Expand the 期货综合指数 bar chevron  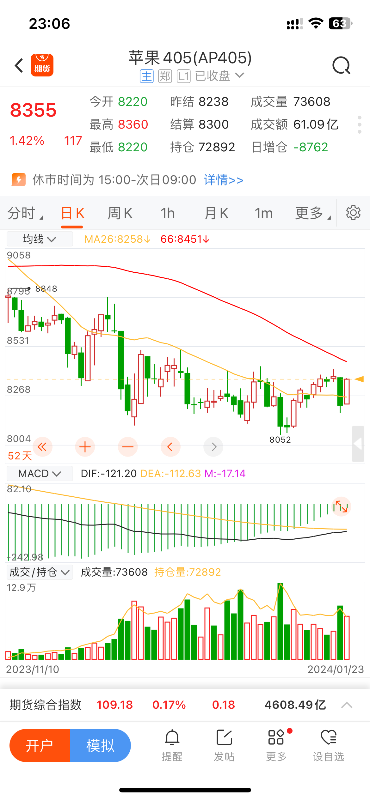coord(347,705)
